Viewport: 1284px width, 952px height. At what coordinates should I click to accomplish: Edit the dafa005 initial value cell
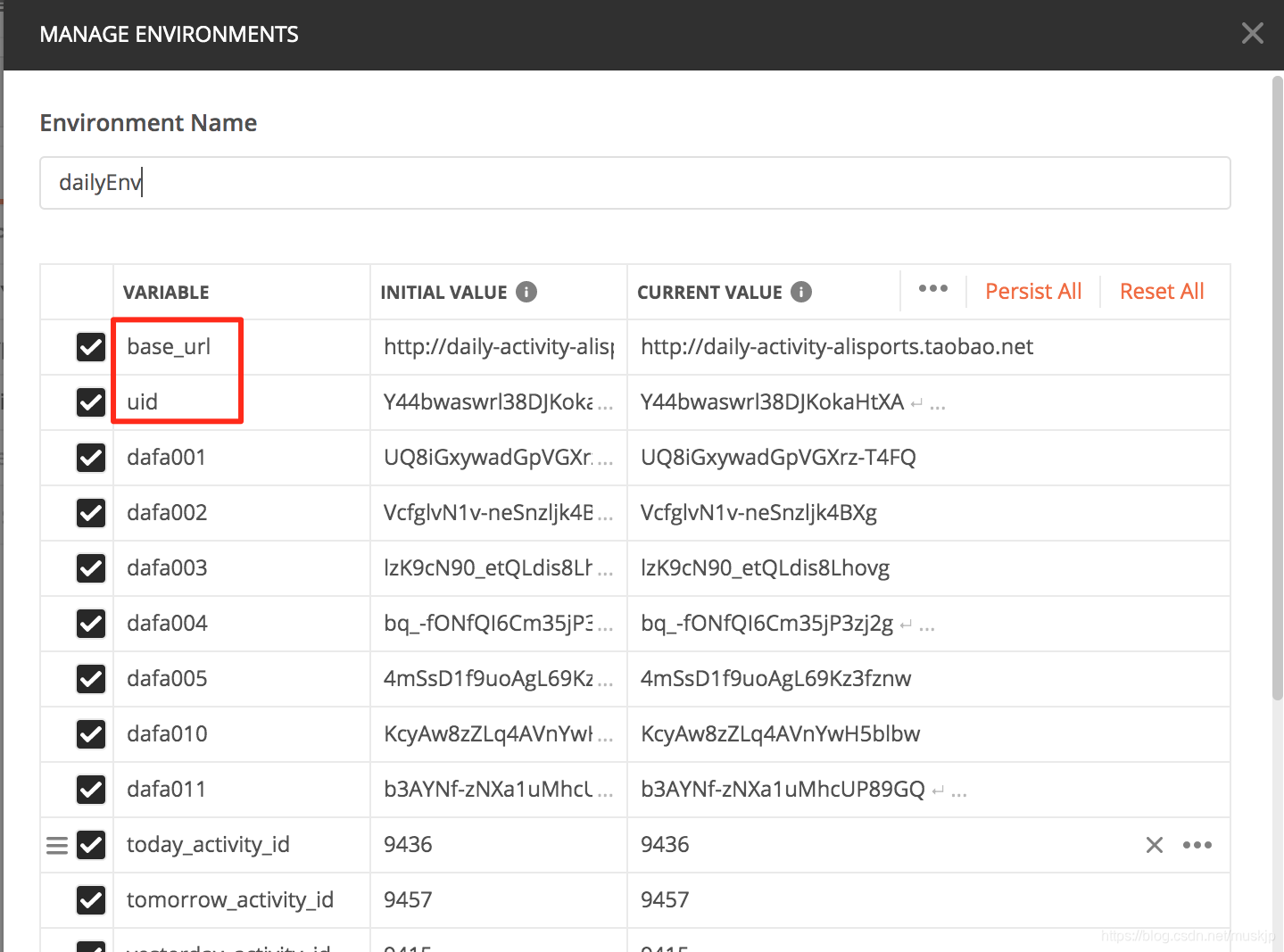point(499,679)
